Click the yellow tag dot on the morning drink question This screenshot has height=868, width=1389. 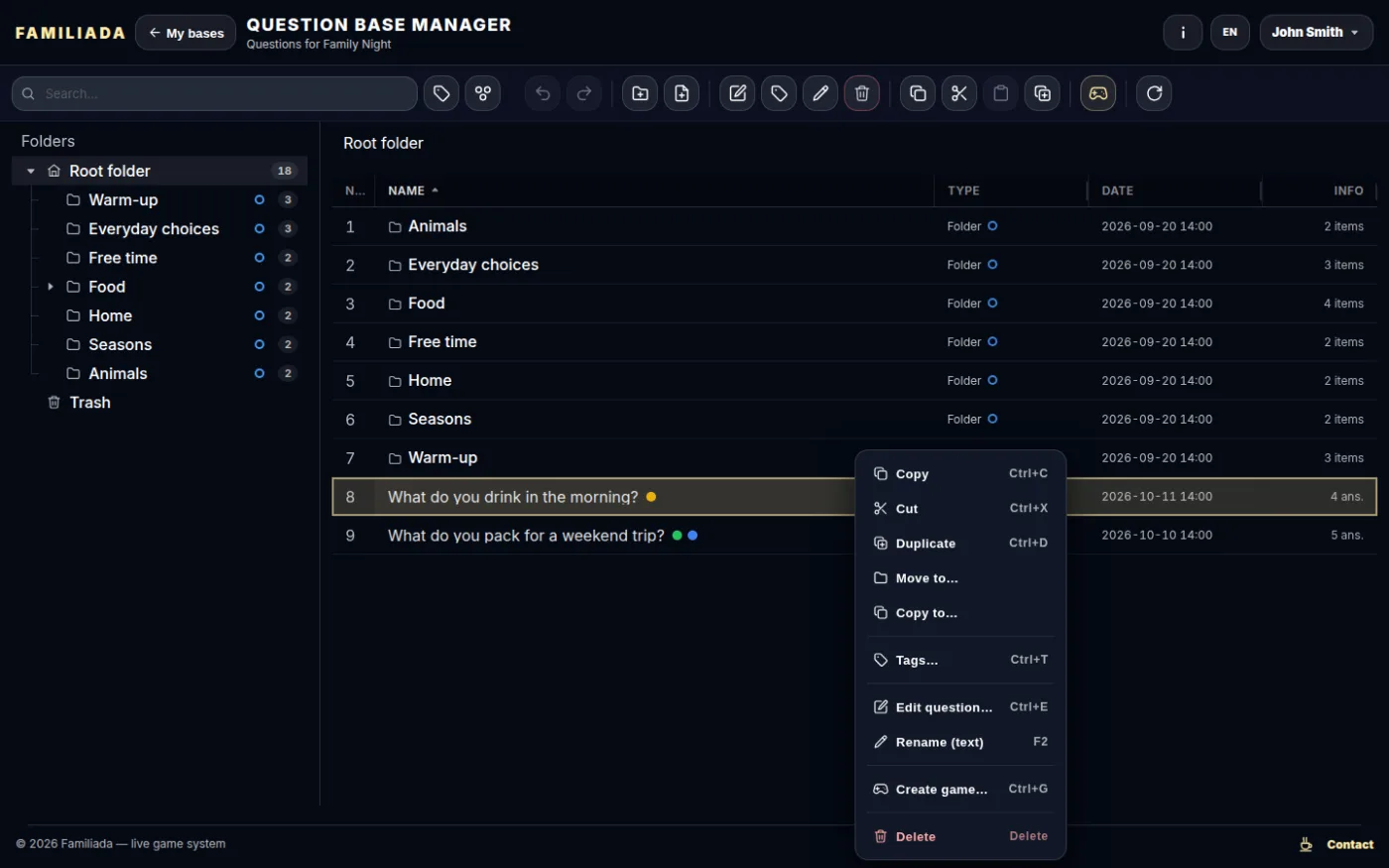tap(651, 497)
